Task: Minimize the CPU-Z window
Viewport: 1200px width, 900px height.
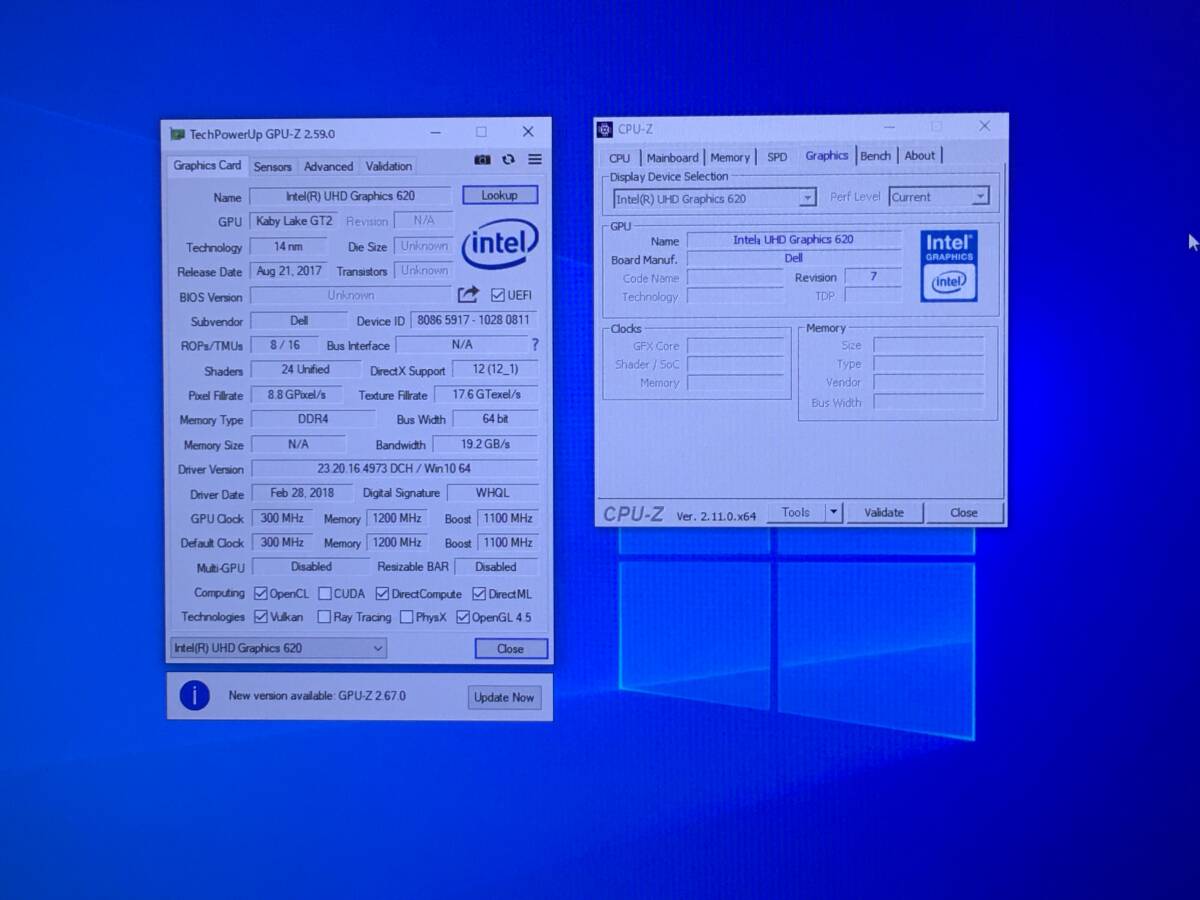Action: point(891,127)
